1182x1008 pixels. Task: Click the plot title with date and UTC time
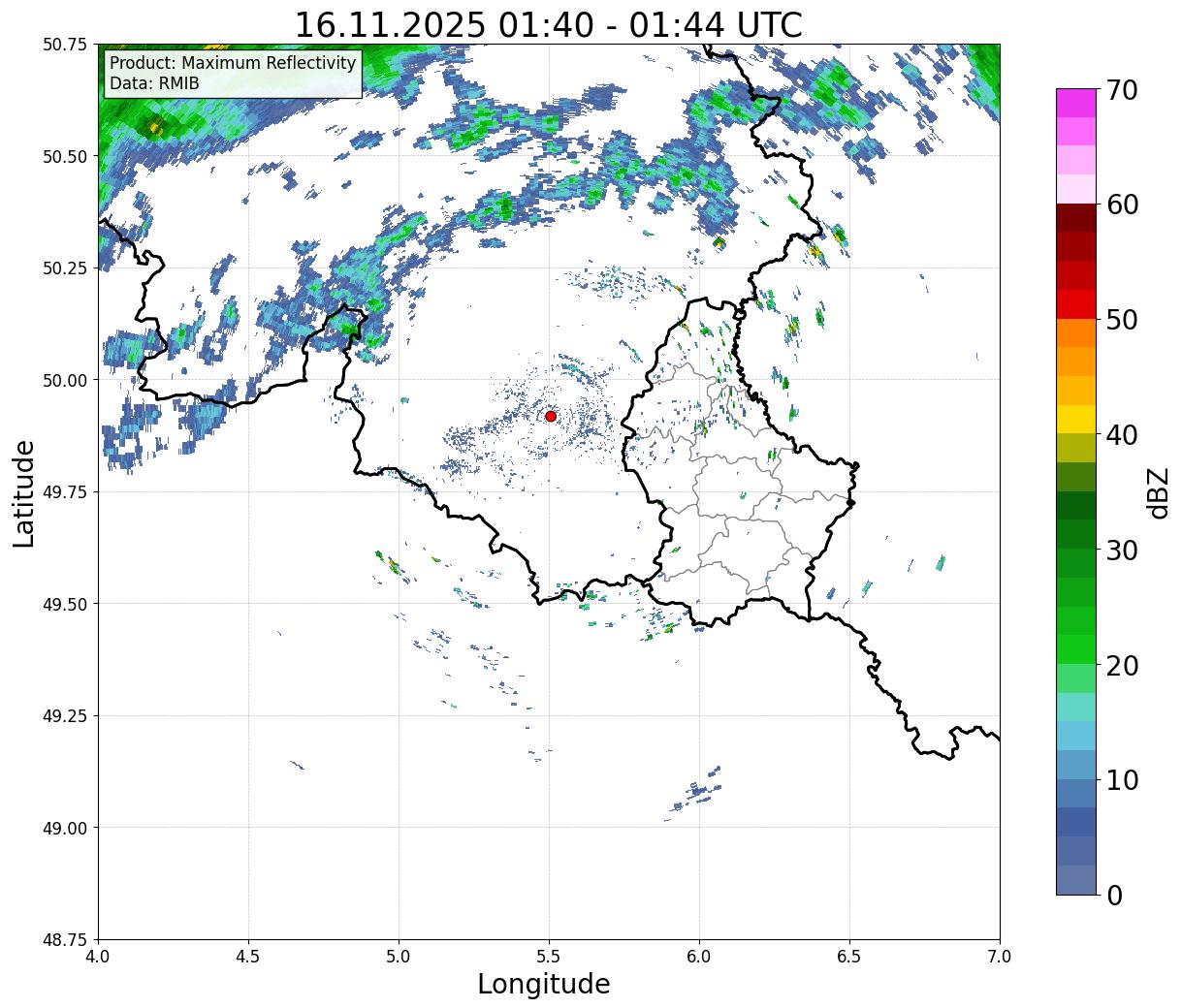click(549, 24)
